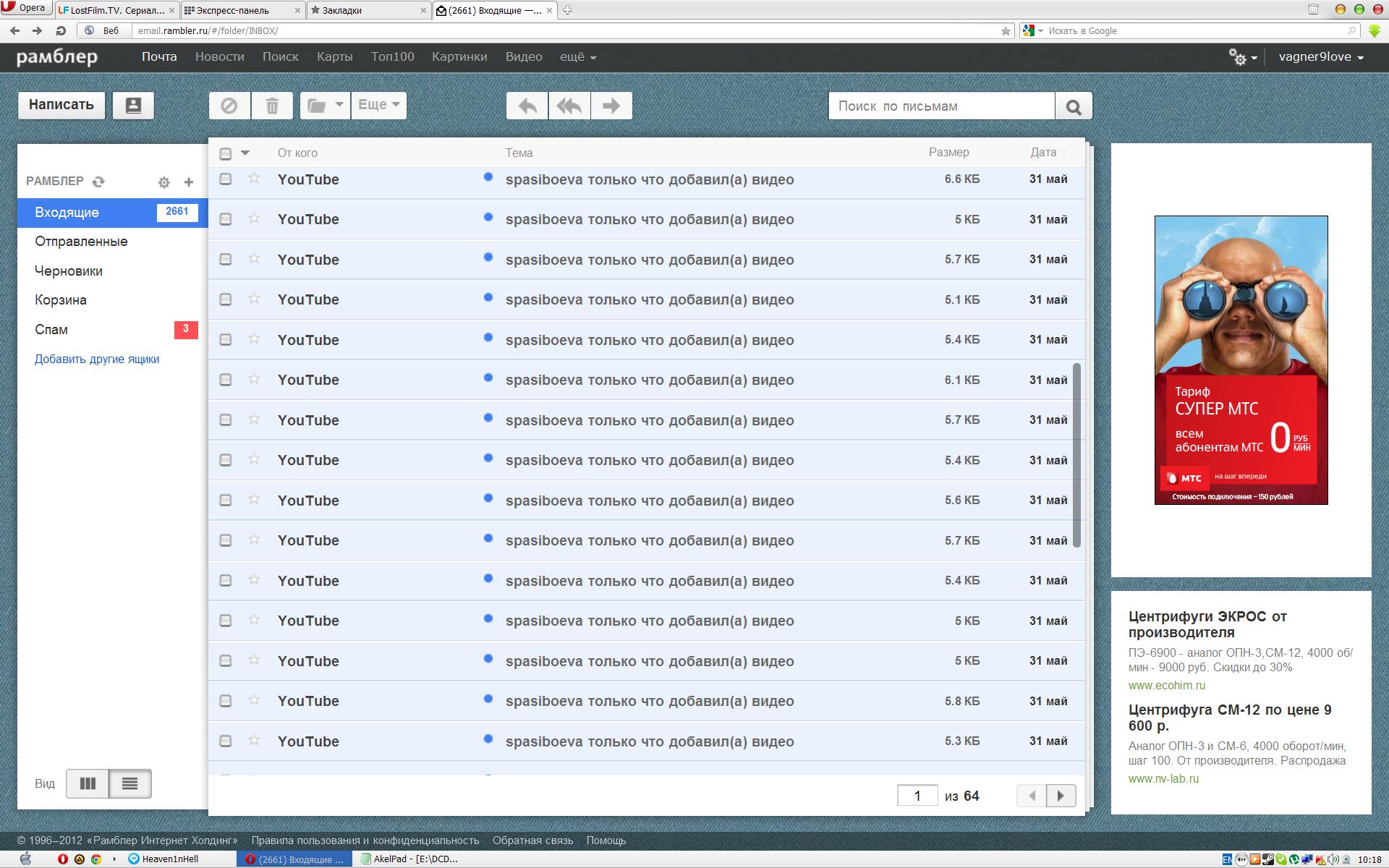Click the Добавить другие ящики link
The image size is (1389, 868).
97,359
